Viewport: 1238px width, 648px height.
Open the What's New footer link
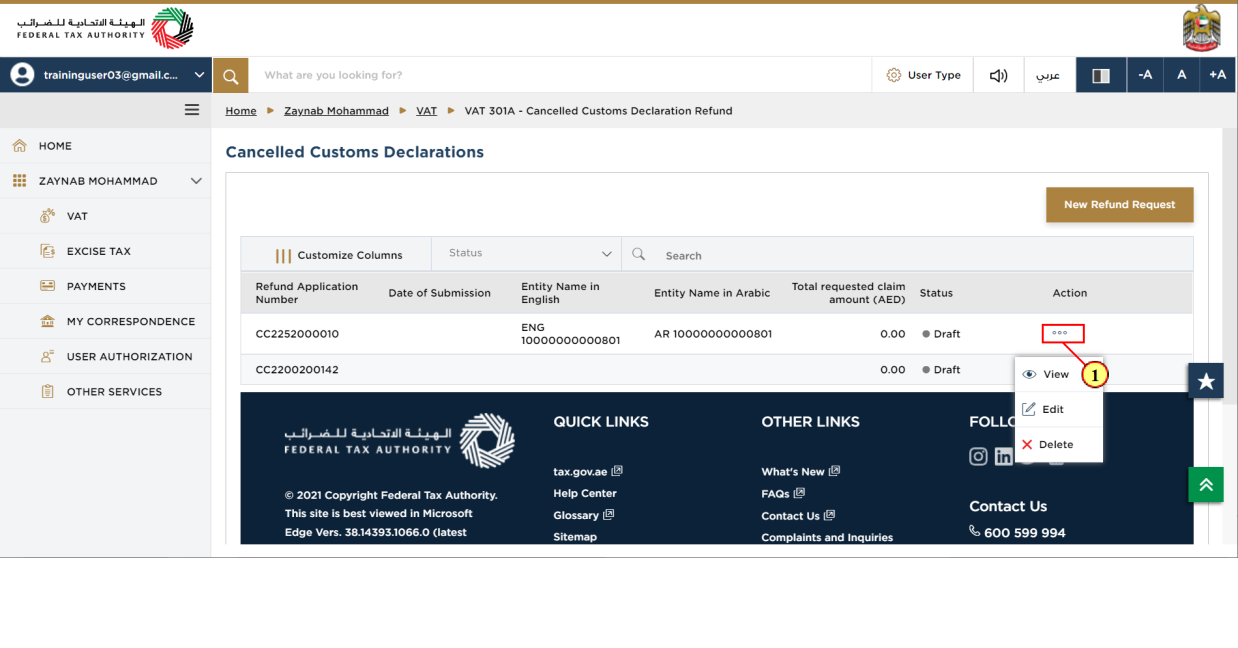point(800,471)
